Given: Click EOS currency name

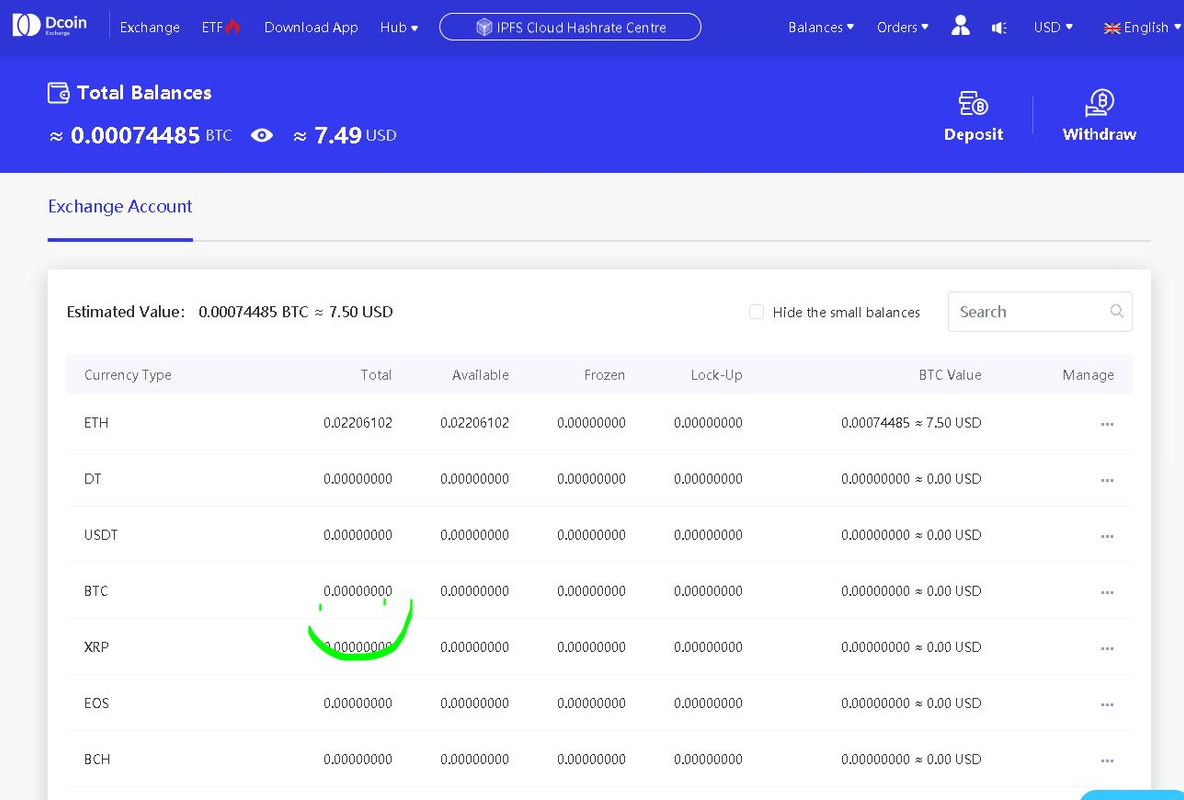Looking at the screenshot, I should point(96,703).
